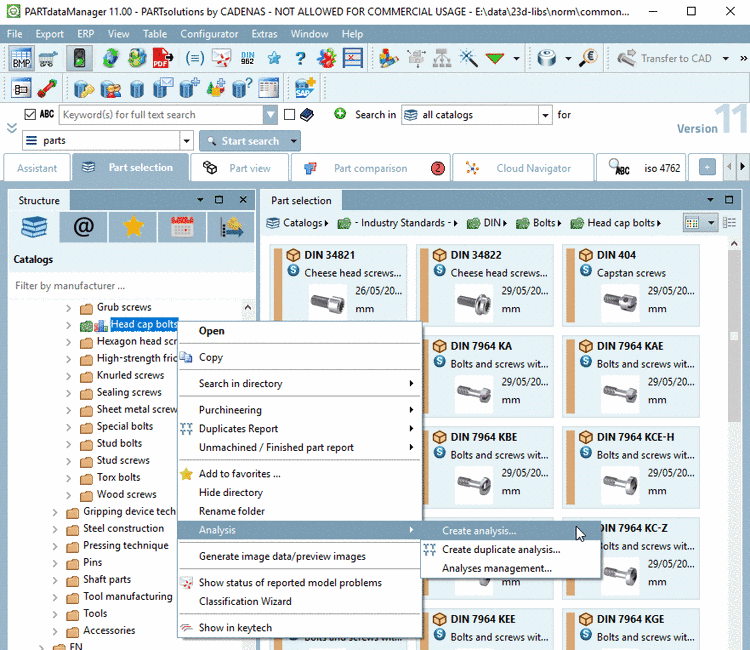Click the Start search button
Viewport: 750px width, 650px height.
[244, 141]
